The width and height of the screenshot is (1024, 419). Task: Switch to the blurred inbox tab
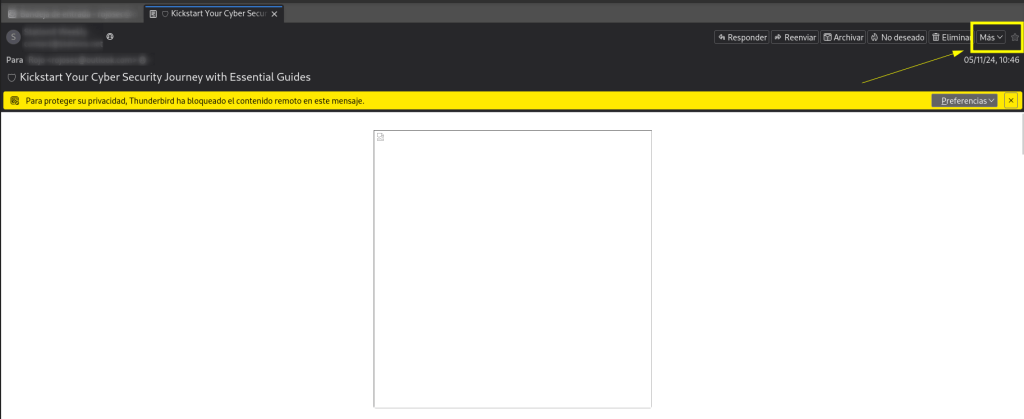(x=70, y=14)
